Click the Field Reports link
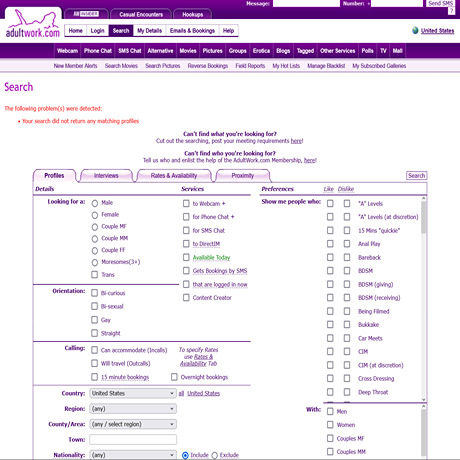Image resolution: width=460 pixels, height=460 pixels. click(250, 66)
